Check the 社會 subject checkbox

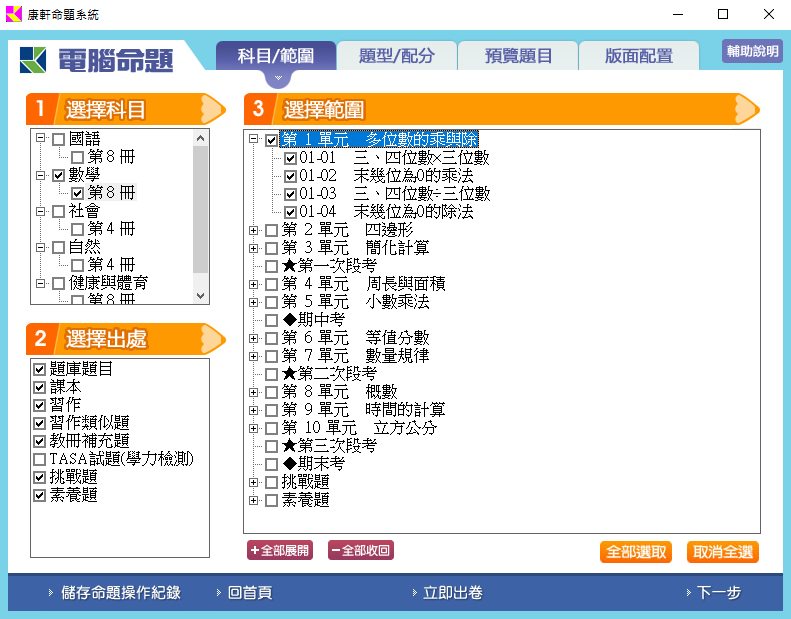[59, 211]
